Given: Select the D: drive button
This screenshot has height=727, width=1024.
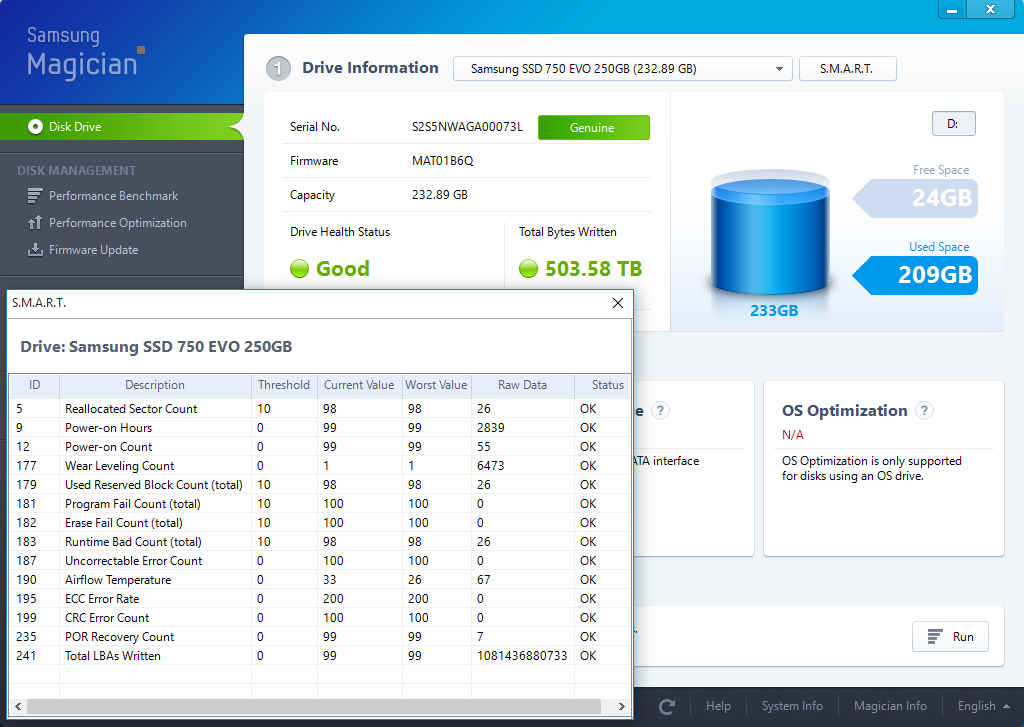Looking at the screenshot, I should (x=953, y=123).
